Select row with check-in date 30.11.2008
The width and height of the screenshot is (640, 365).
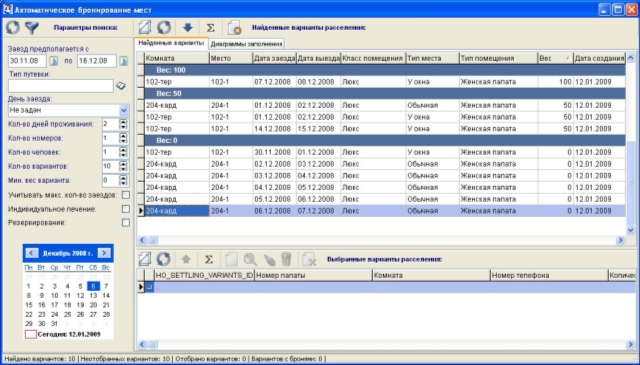pos(385,152)
